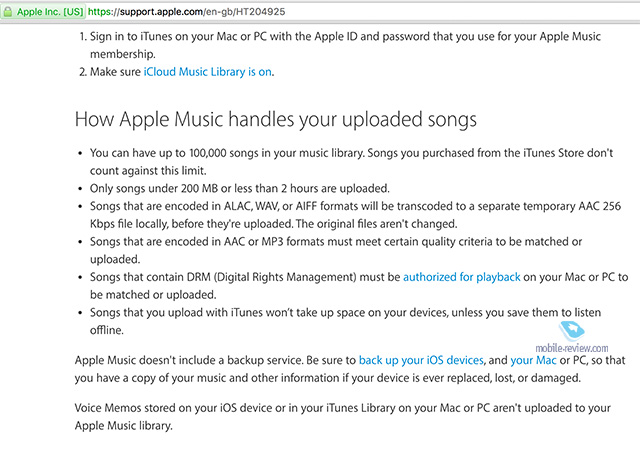Open the authorized for playback link
The height and width of the screenshot is (452, 640).
[x=462, y=277]
